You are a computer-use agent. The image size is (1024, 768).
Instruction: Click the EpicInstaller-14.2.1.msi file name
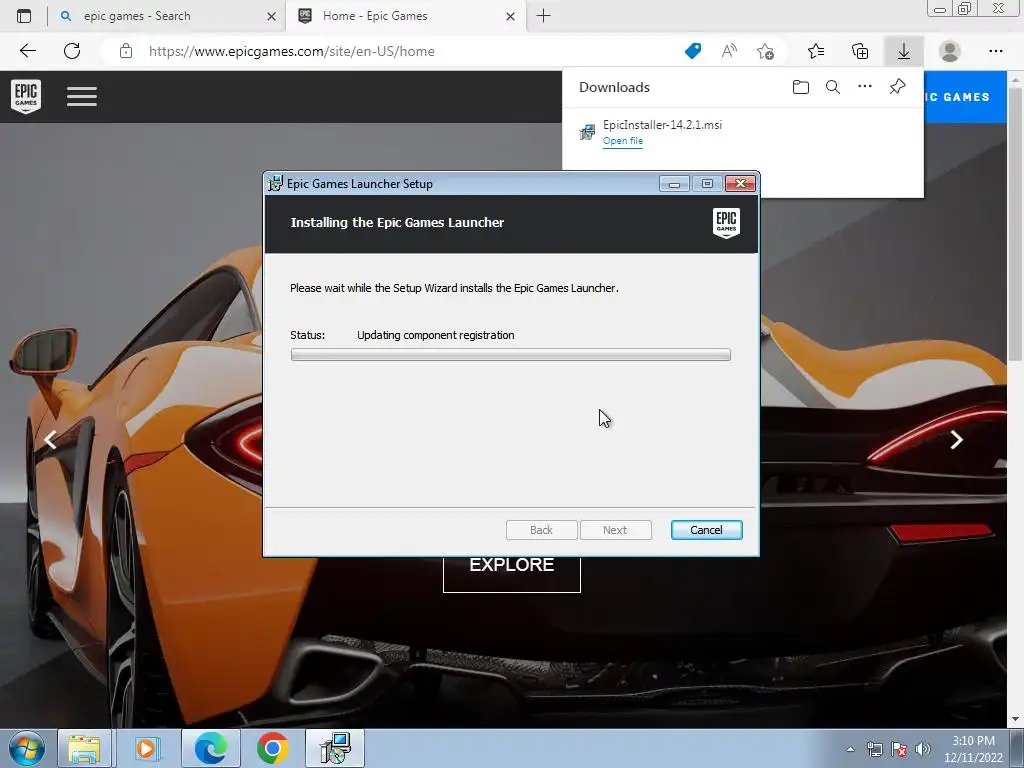coord(662,124)
